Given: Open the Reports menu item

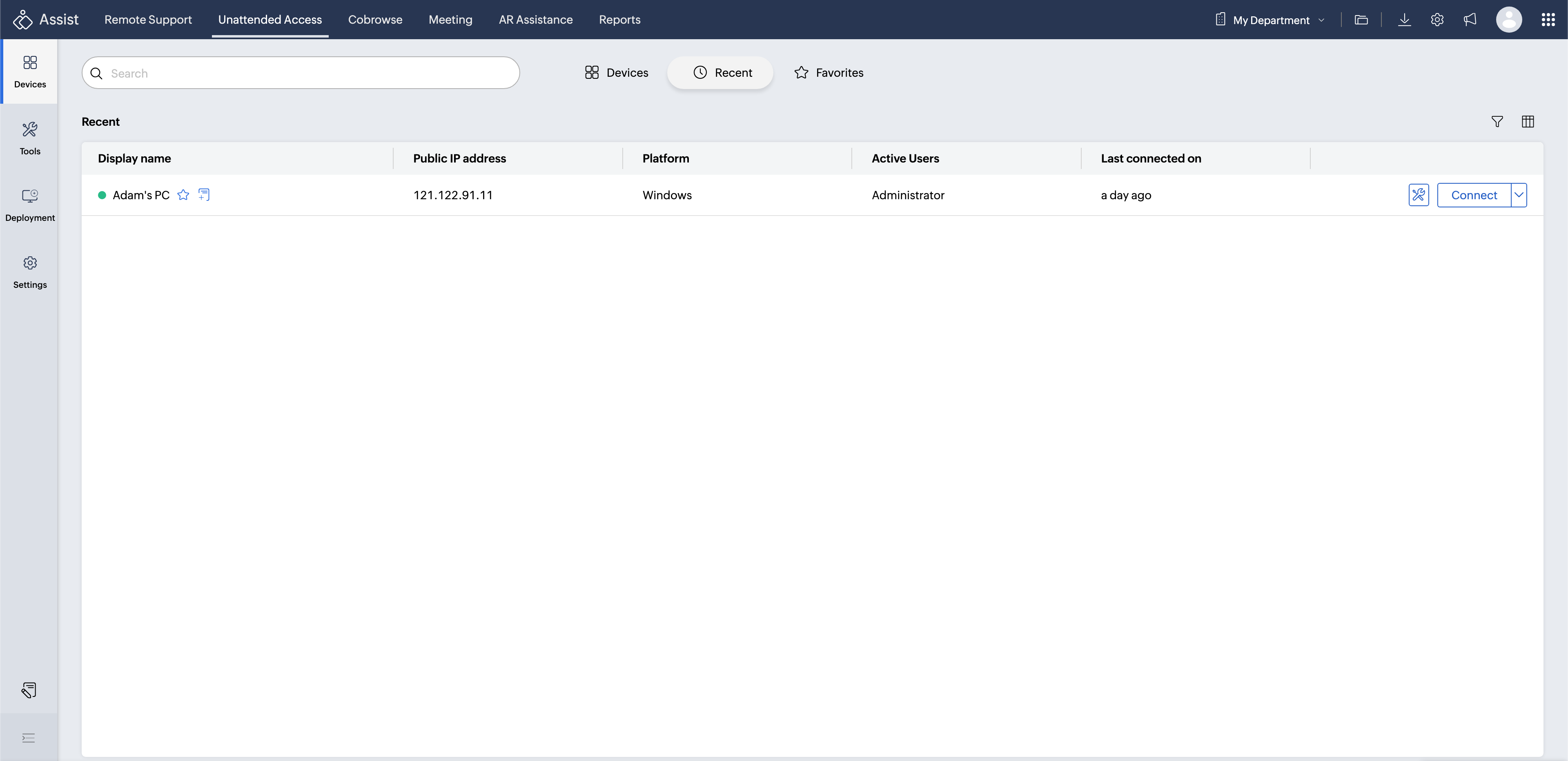Looking at the screenshot, I should pos(619,20).
